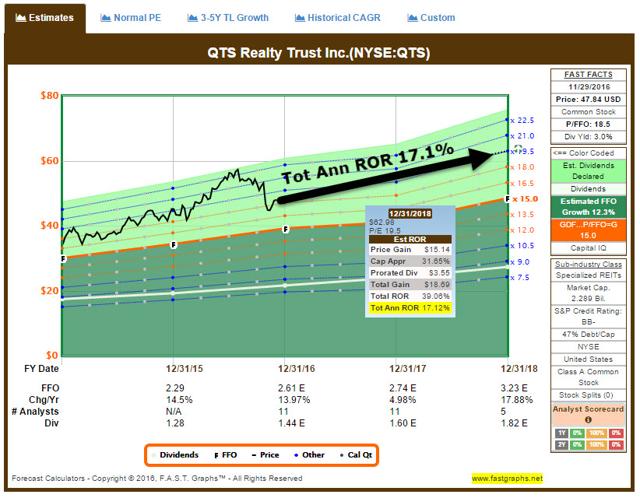Click the Price Gain $15.14 row
This screenshot has height=498, width=640.
410,249
